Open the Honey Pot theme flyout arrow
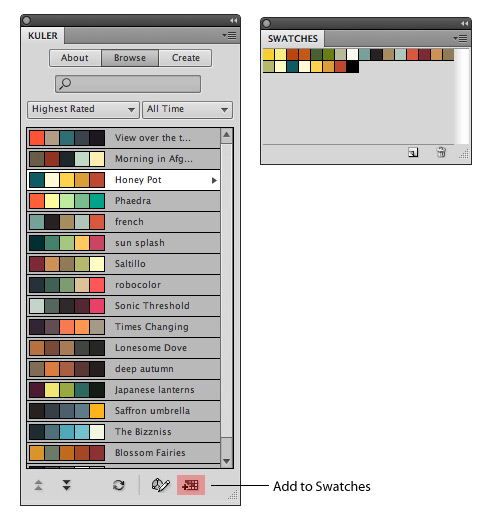491x529 pixels. [x=214, y=180]
